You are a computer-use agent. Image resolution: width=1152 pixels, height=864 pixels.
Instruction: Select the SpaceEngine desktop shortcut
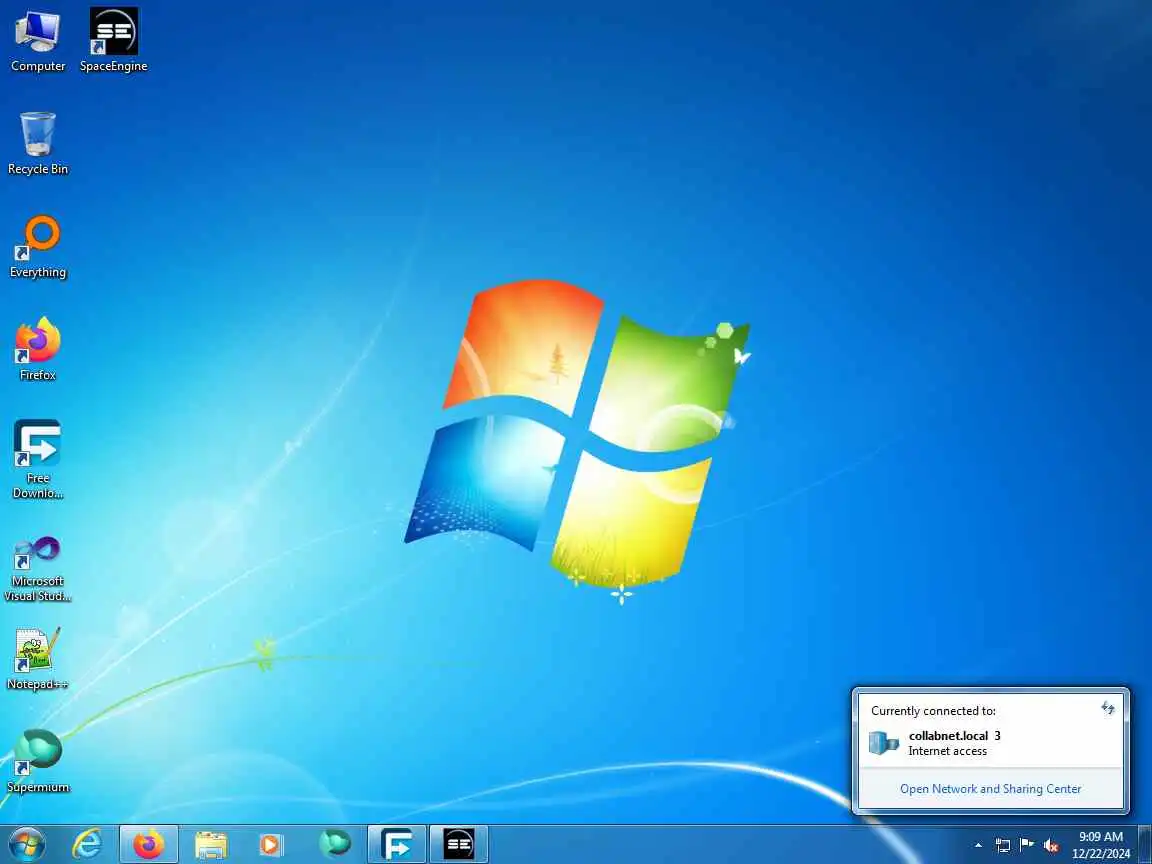coord(113,40)
